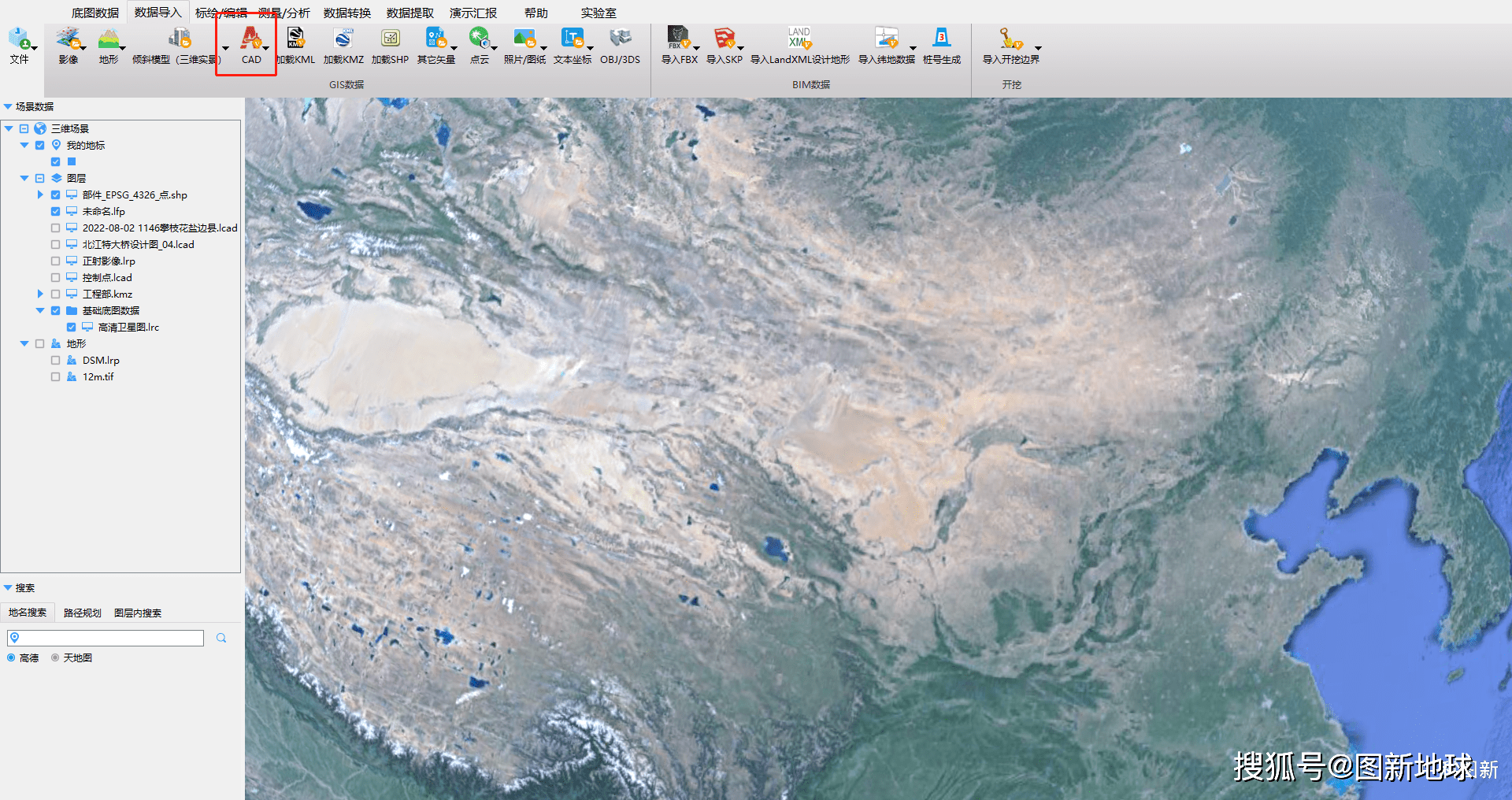
Task: Switch to the 演示汇报 tab
Action: 472,13
